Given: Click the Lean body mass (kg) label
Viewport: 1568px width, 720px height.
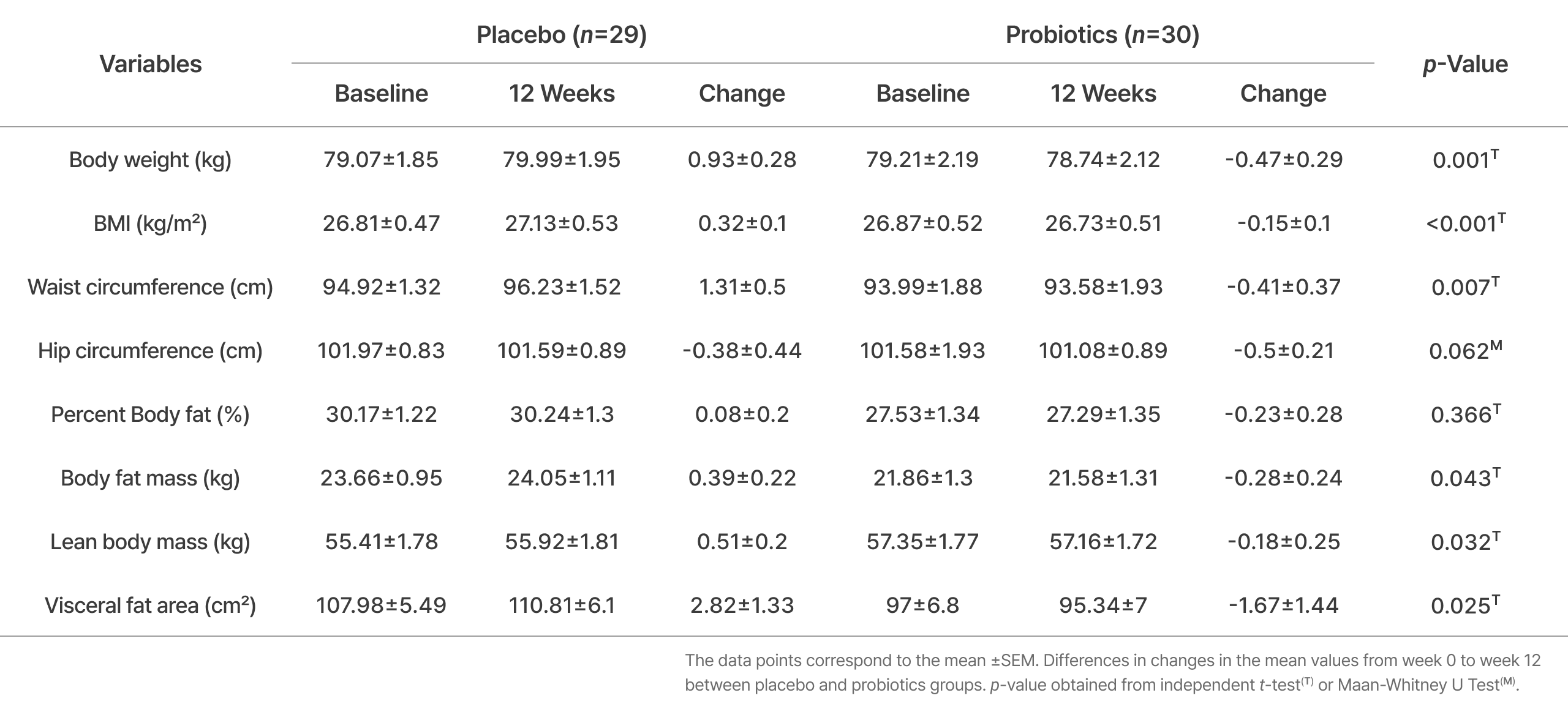Looking at the screenshot, I should click(150, 542).
